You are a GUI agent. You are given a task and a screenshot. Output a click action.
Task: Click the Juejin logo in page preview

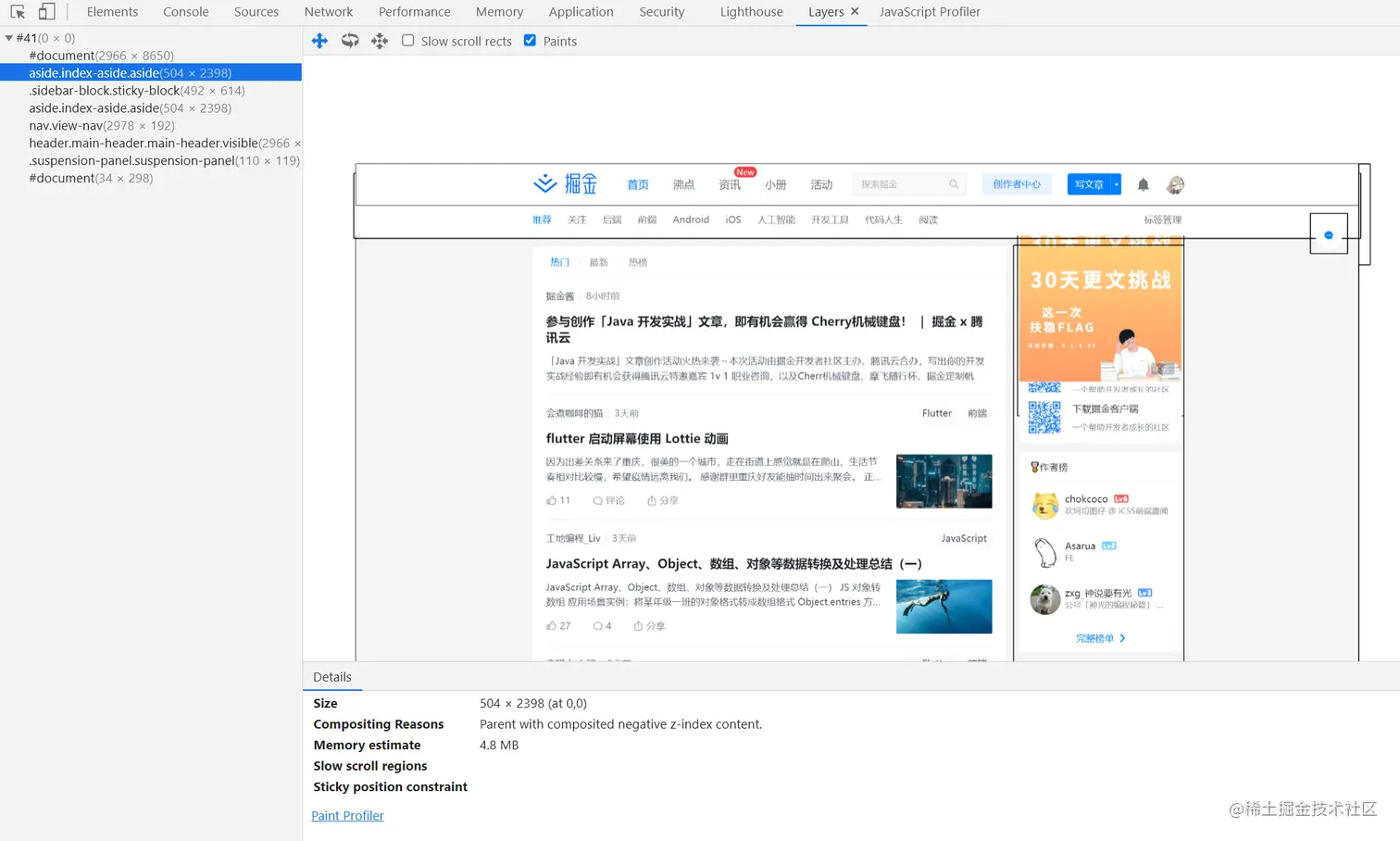point(566,183)
